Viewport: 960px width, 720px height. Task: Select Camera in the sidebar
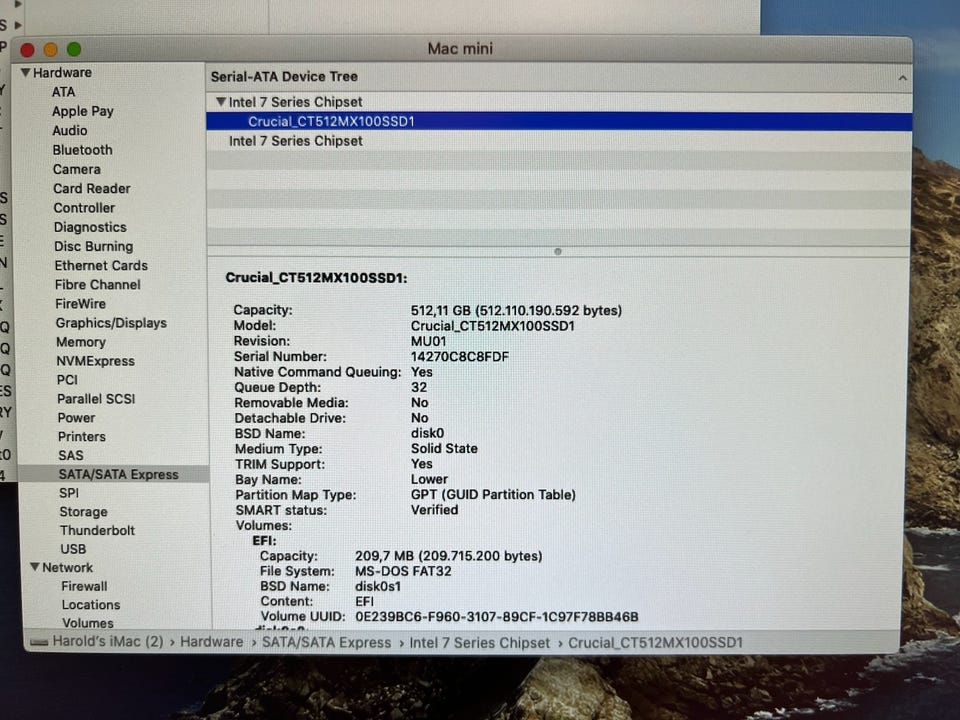point(77,169)
